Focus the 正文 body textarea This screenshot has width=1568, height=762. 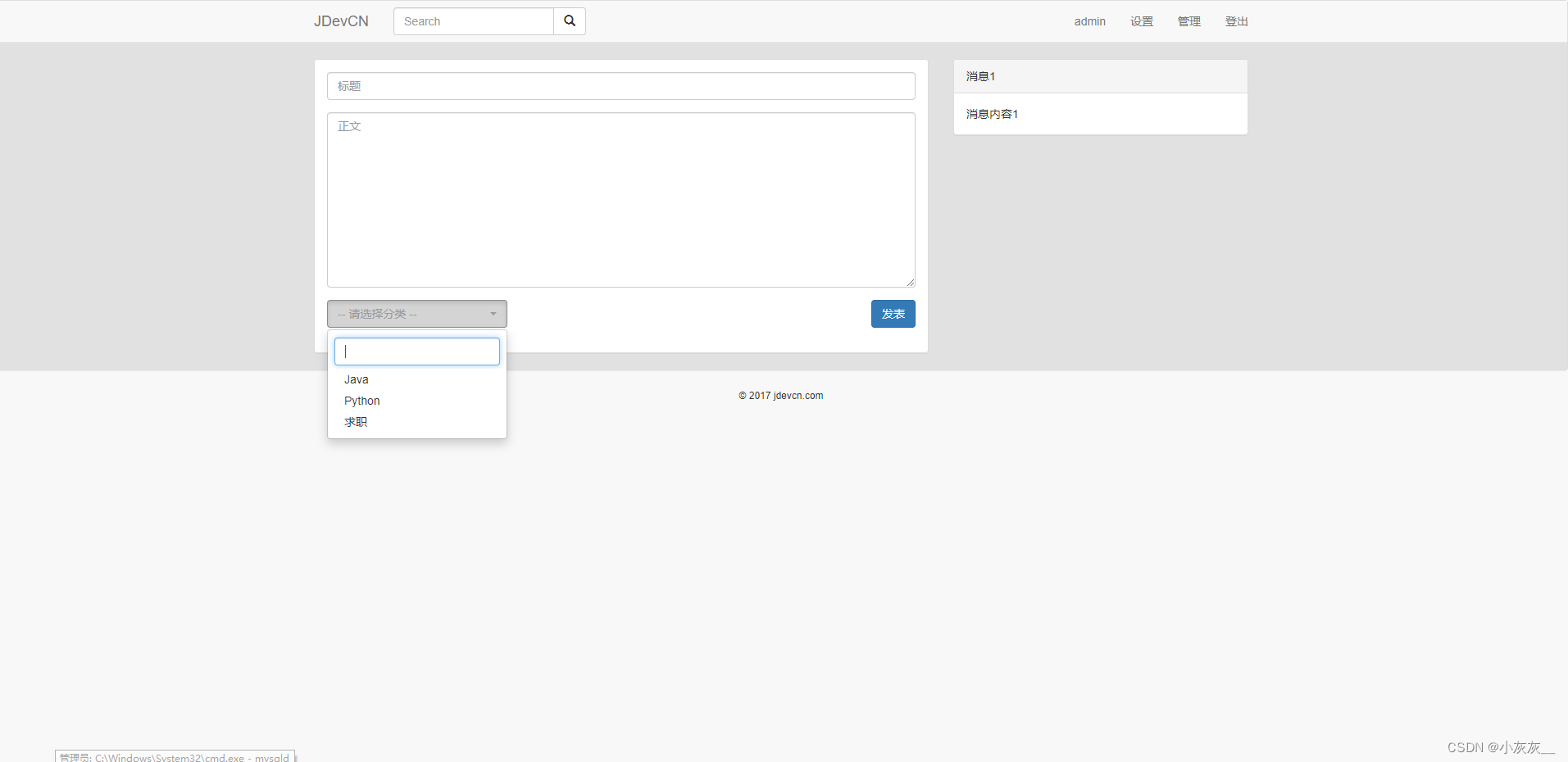click(621, 200)
